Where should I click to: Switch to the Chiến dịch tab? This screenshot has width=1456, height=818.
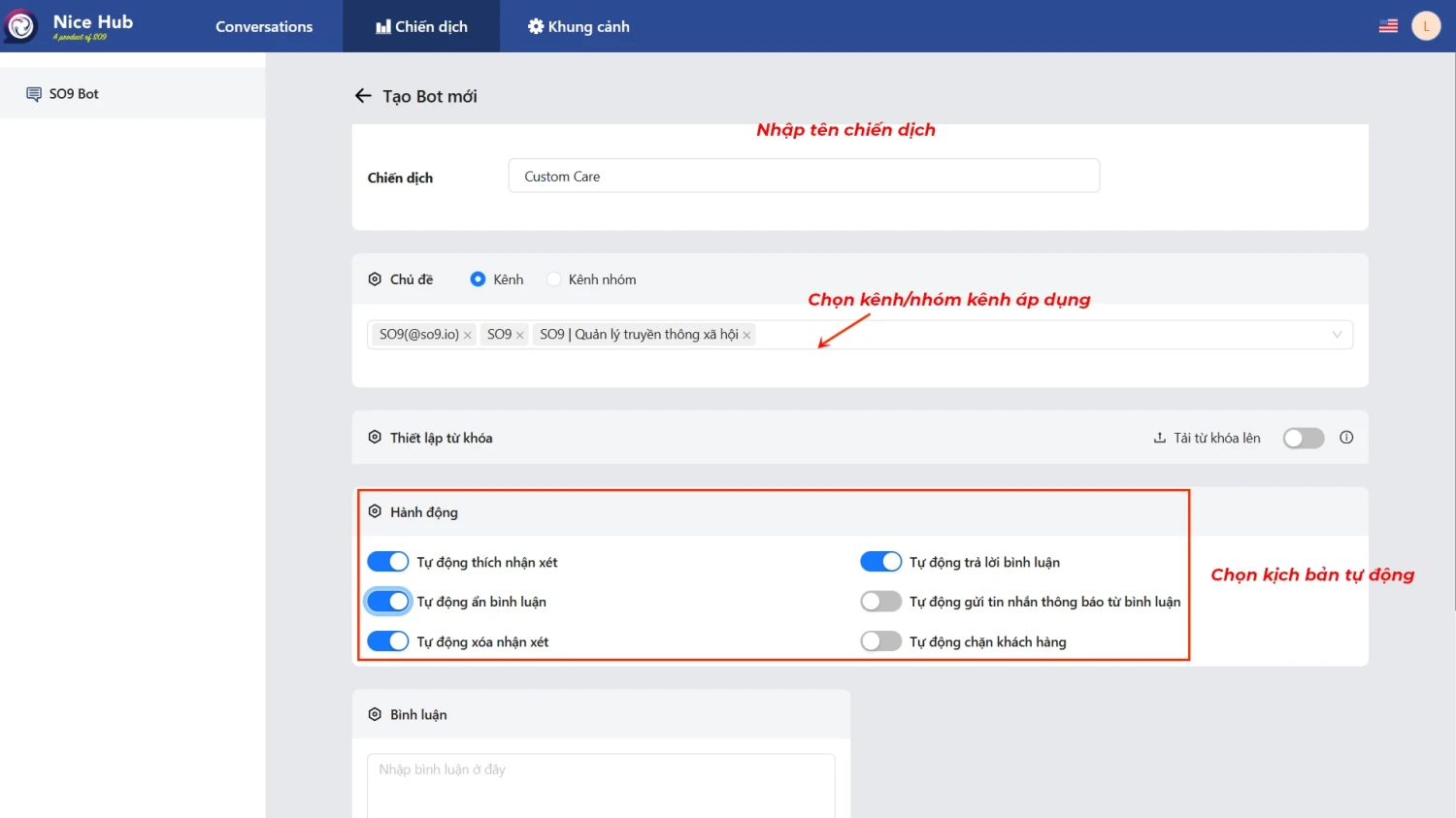pos(421,26)
